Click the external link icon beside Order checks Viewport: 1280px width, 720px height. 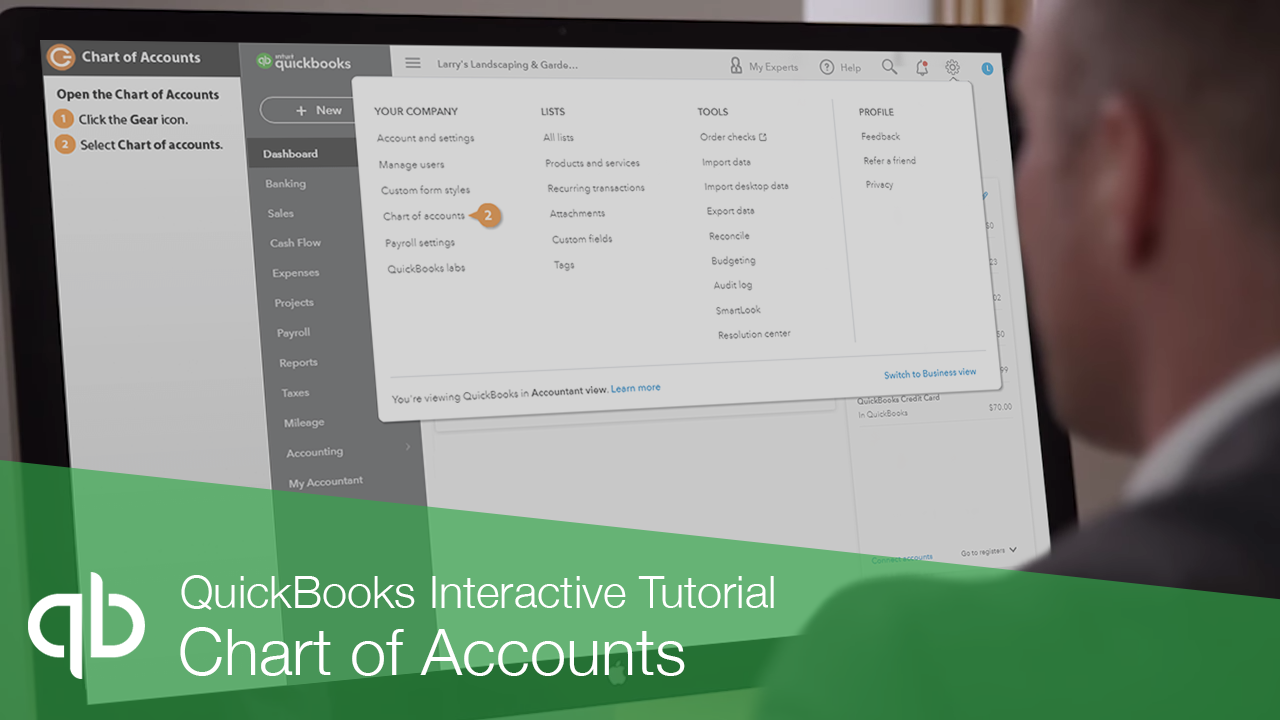tap(761, 137)
